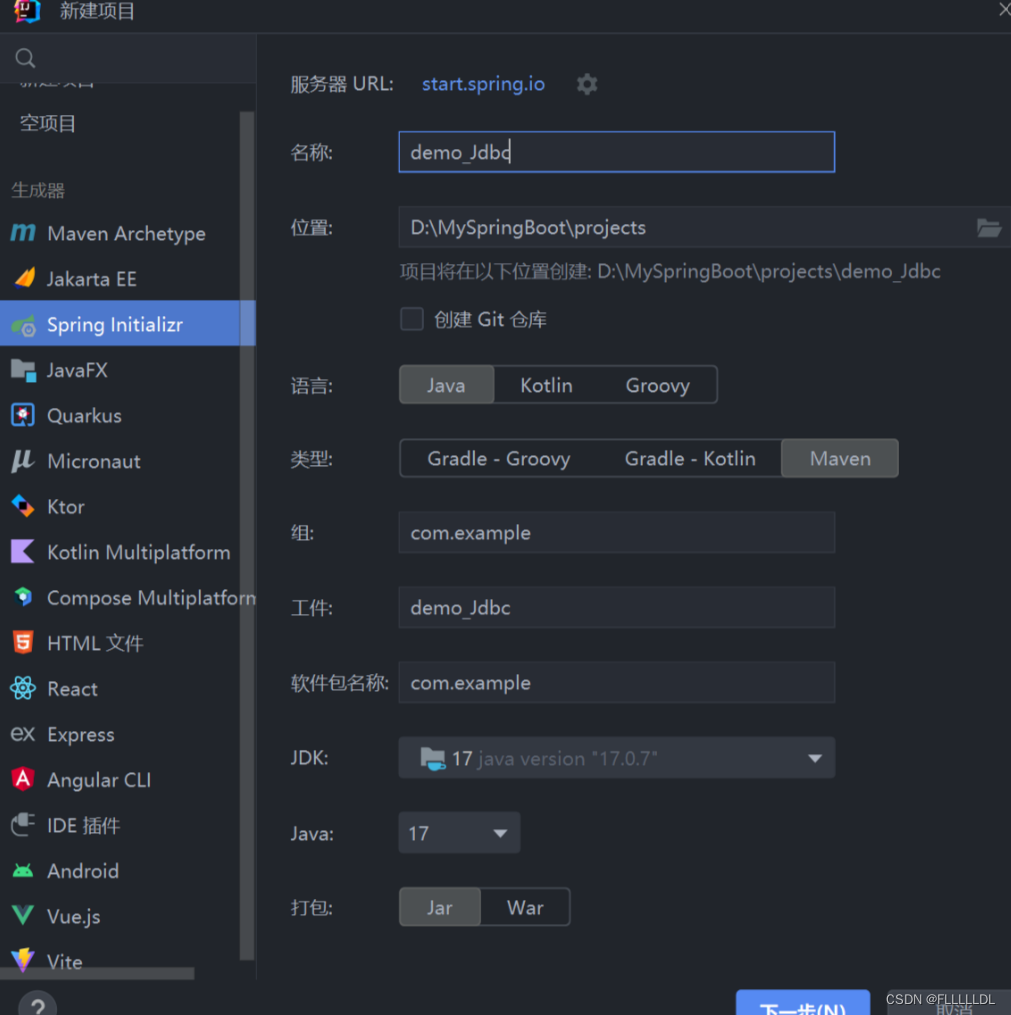1011x1015 pixels.
Task: Choose Gradle - Groovy build type
Action: (x=498, y=458)
